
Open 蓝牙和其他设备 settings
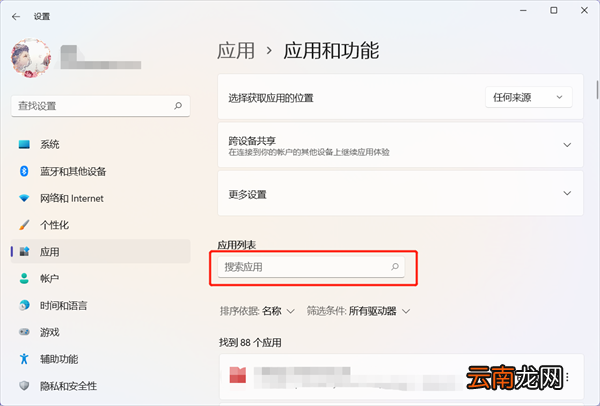tap(101, 171)
